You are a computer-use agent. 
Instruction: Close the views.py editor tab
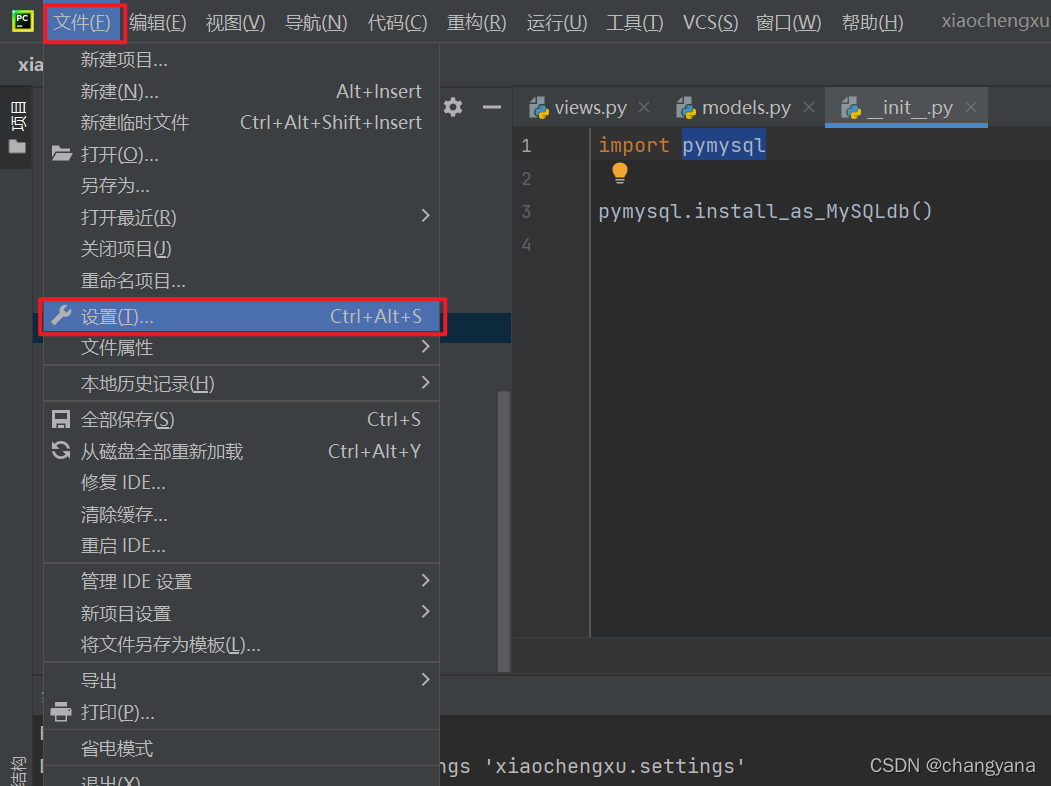coord(644,107)
